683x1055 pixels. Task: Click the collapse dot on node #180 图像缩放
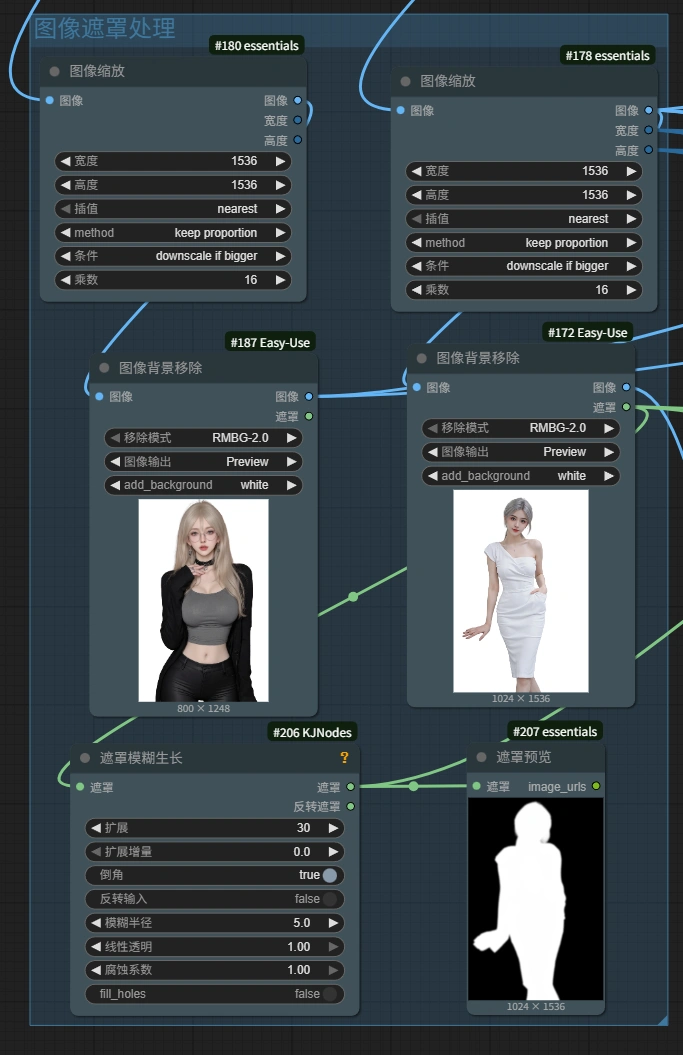55,72
